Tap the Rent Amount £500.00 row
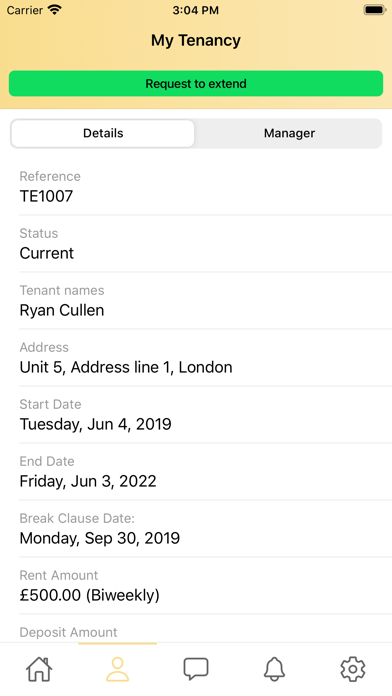 click(206, 585)
